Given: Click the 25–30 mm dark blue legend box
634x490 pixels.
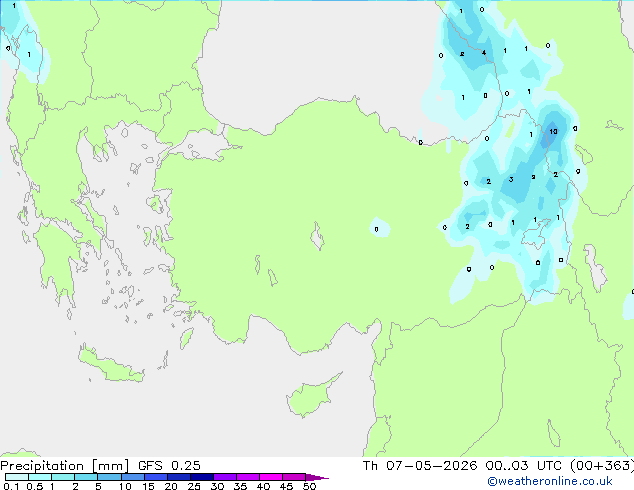Looking at the screenshot, I should pos(201,477).
